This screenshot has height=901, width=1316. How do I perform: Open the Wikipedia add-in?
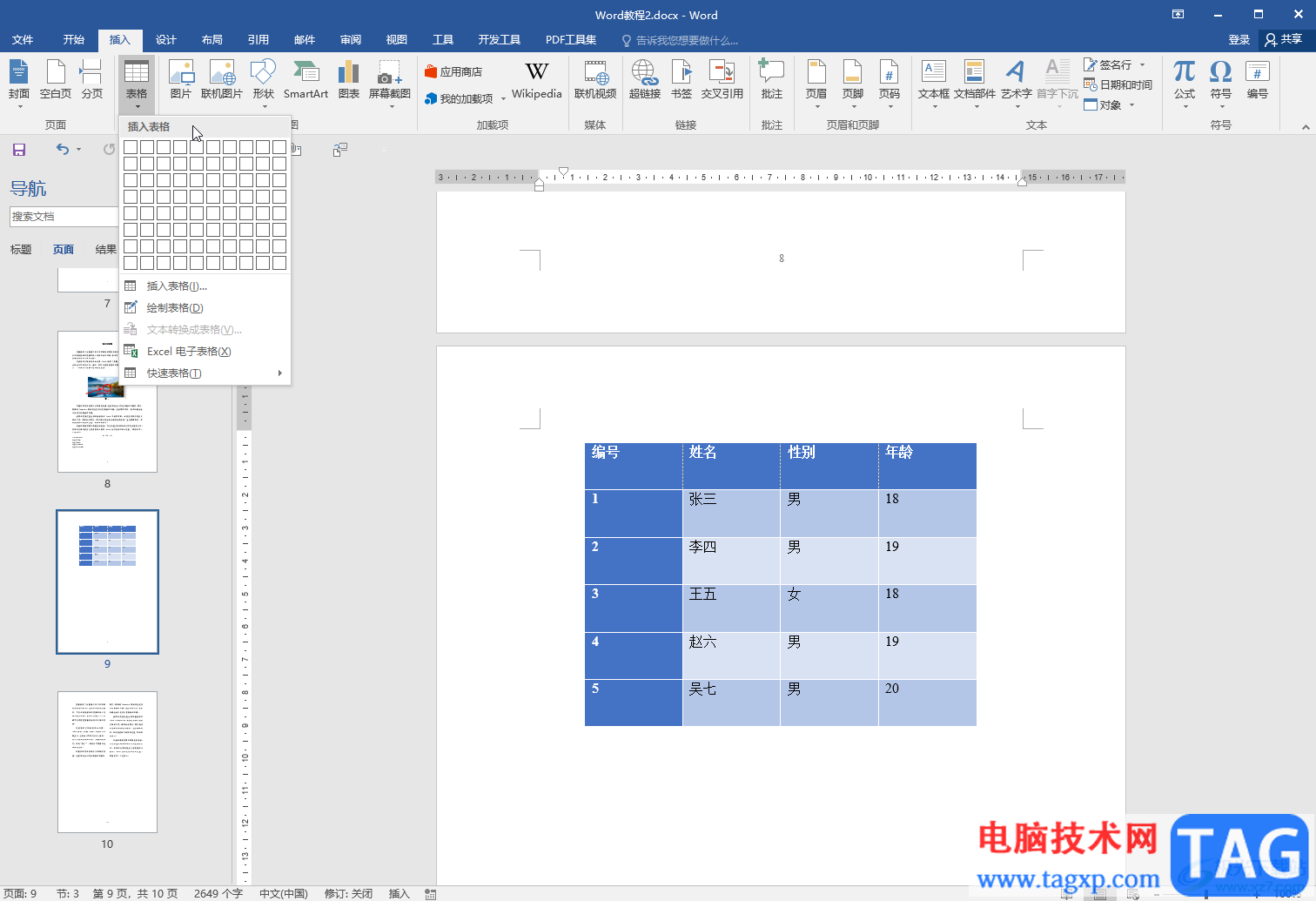point(536,81)
